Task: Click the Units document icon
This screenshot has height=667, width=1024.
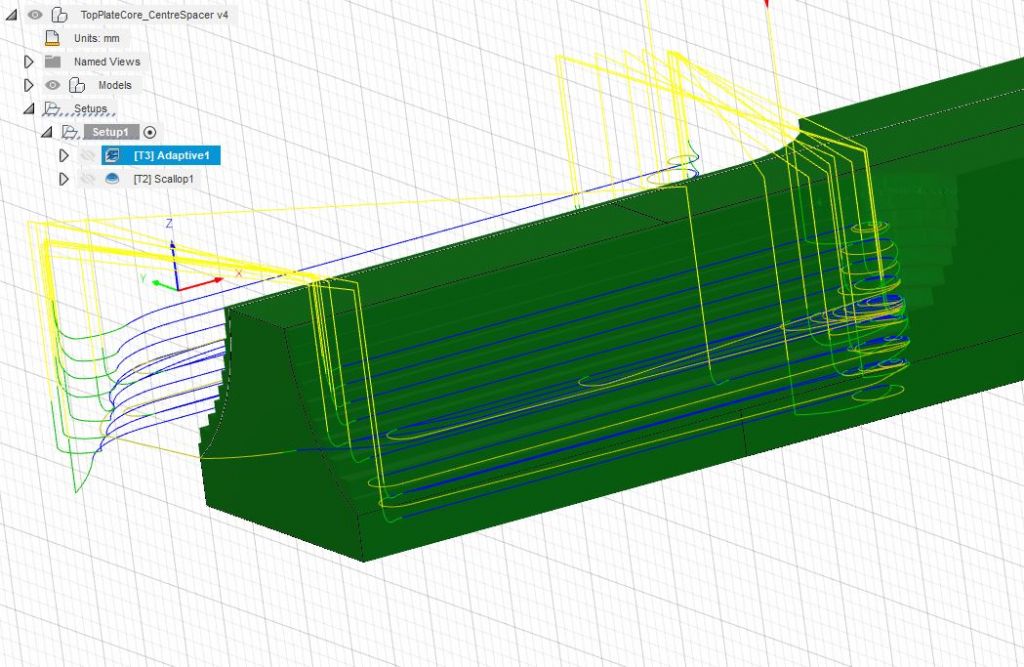Action: pos(52,38)
